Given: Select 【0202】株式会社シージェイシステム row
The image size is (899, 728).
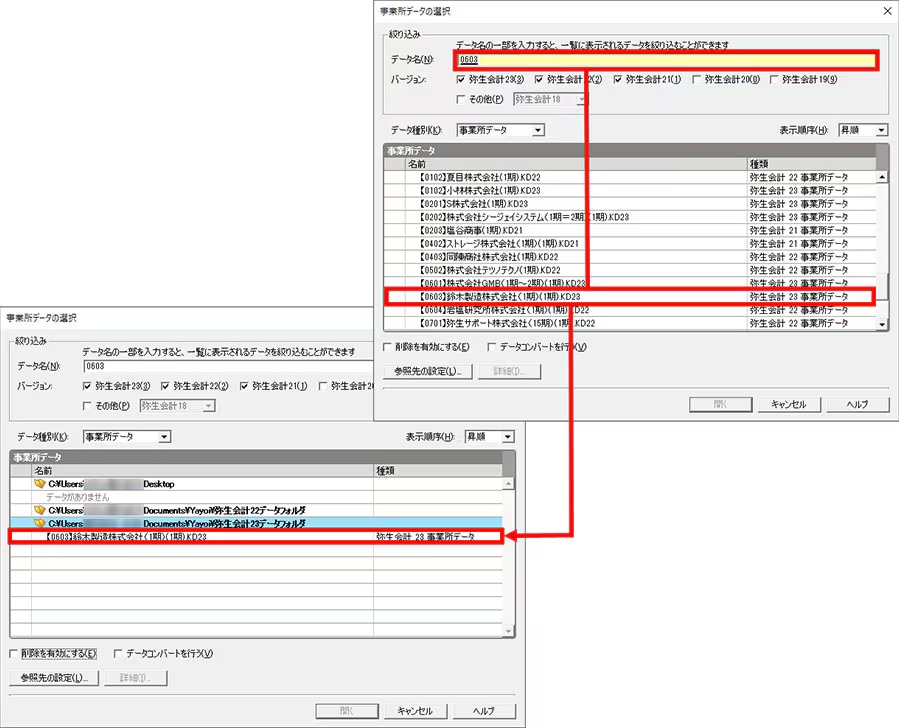Looking at the screenshot, I should [630, 217].
